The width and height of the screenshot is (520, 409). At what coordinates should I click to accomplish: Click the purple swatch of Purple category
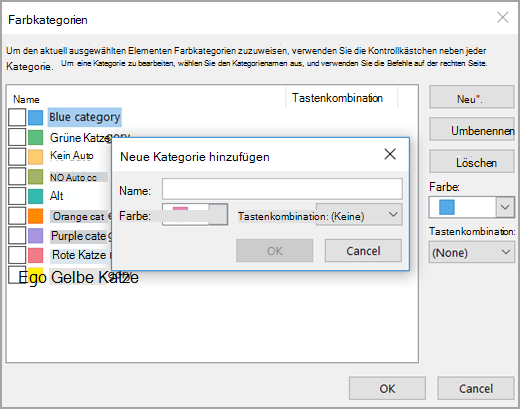(x=36, y=236)
